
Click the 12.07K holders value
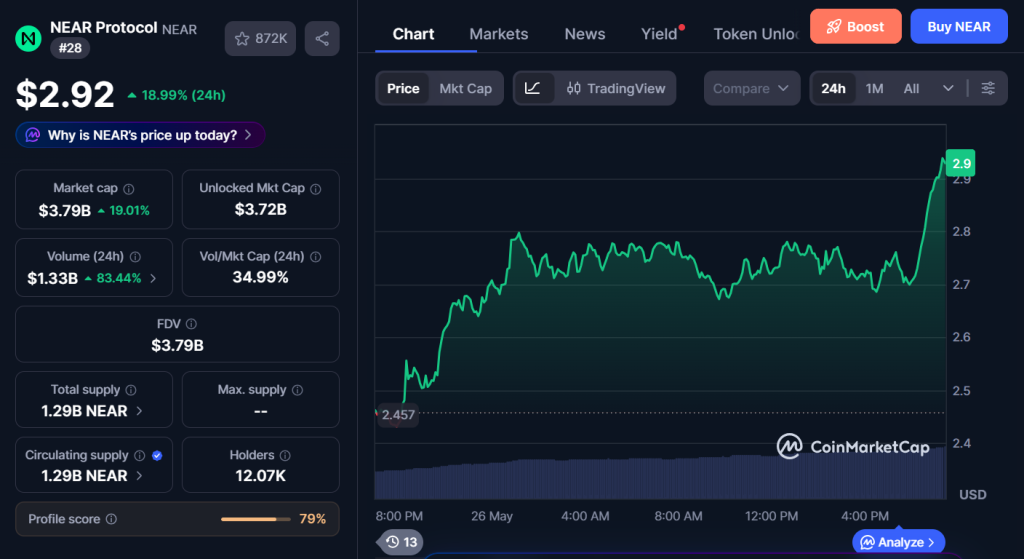pyautogui.click(x=261, y=476)
